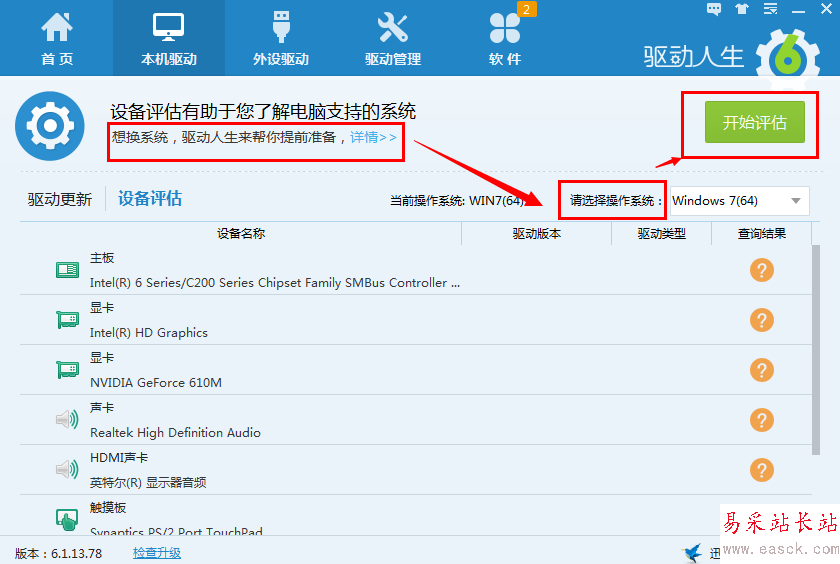
Task: Close the 驱动人生 window
Action: (x=827, y=9)
